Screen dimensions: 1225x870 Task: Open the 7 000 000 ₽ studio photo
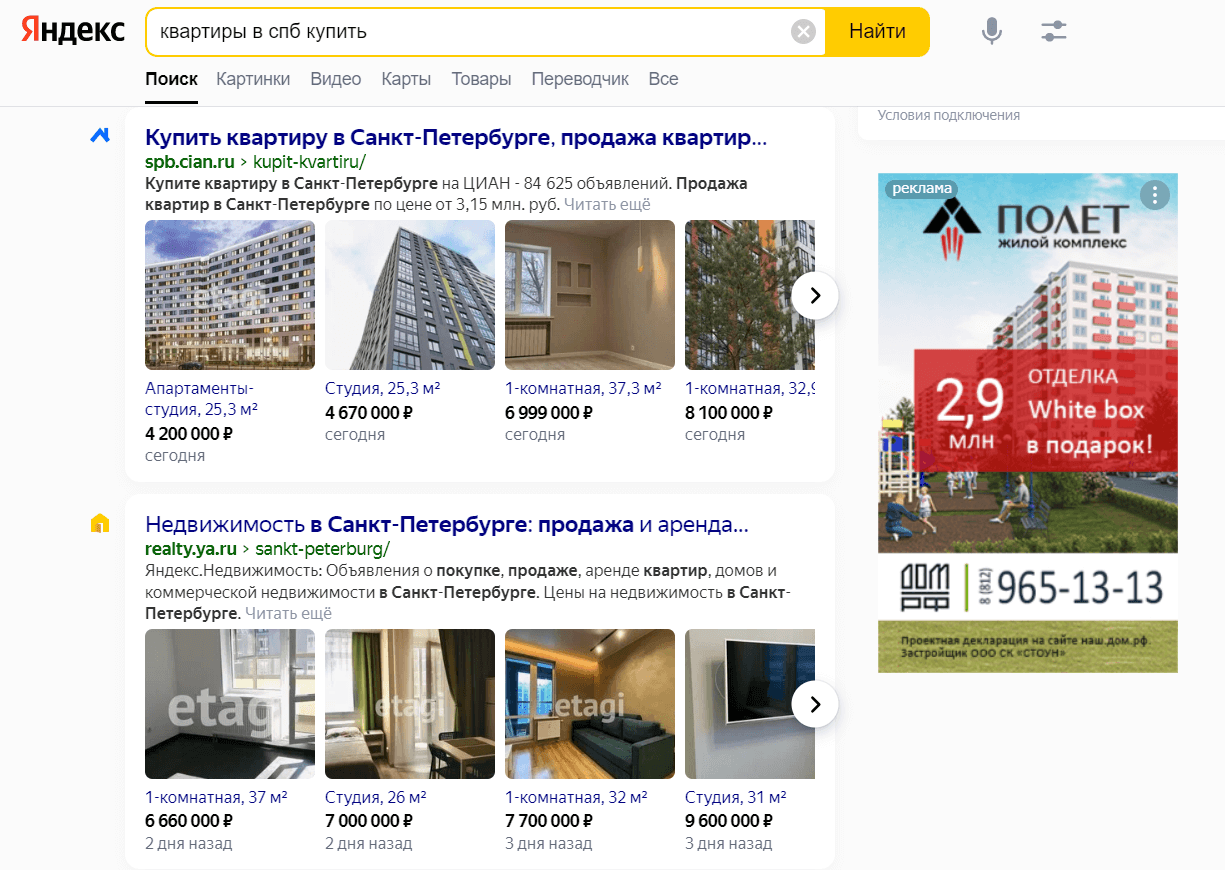[x=410, y=704]
